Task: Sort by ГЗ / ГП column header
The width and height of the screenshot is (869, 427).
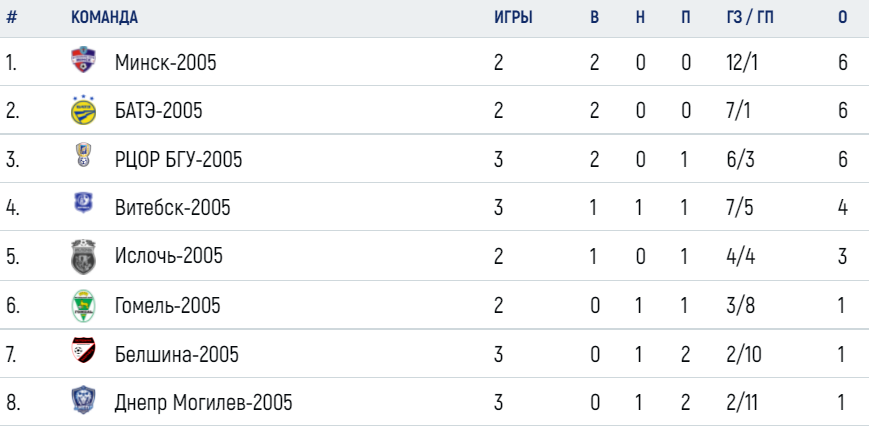Action: point(750,18)
